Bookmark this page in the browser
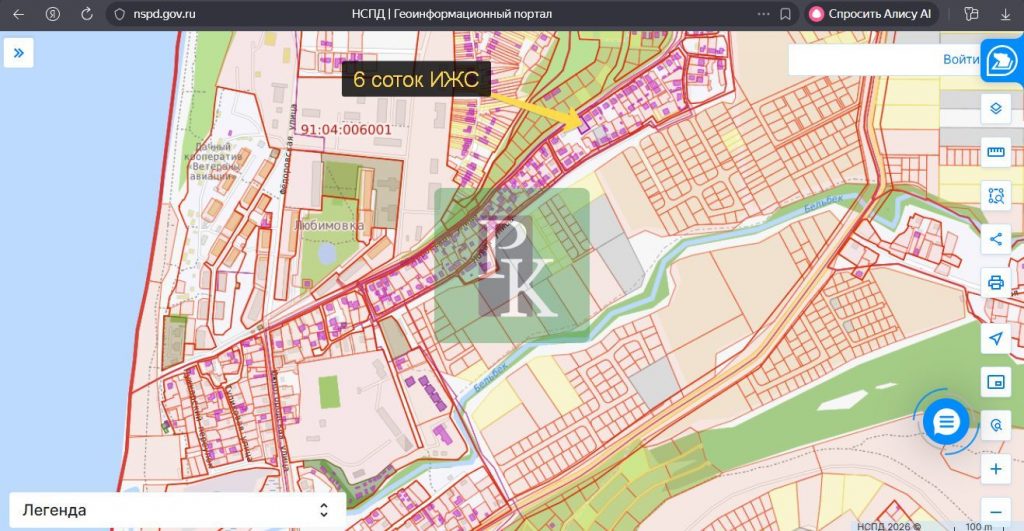The height and width of the screenshot is (531, 1024). point(786,15)
